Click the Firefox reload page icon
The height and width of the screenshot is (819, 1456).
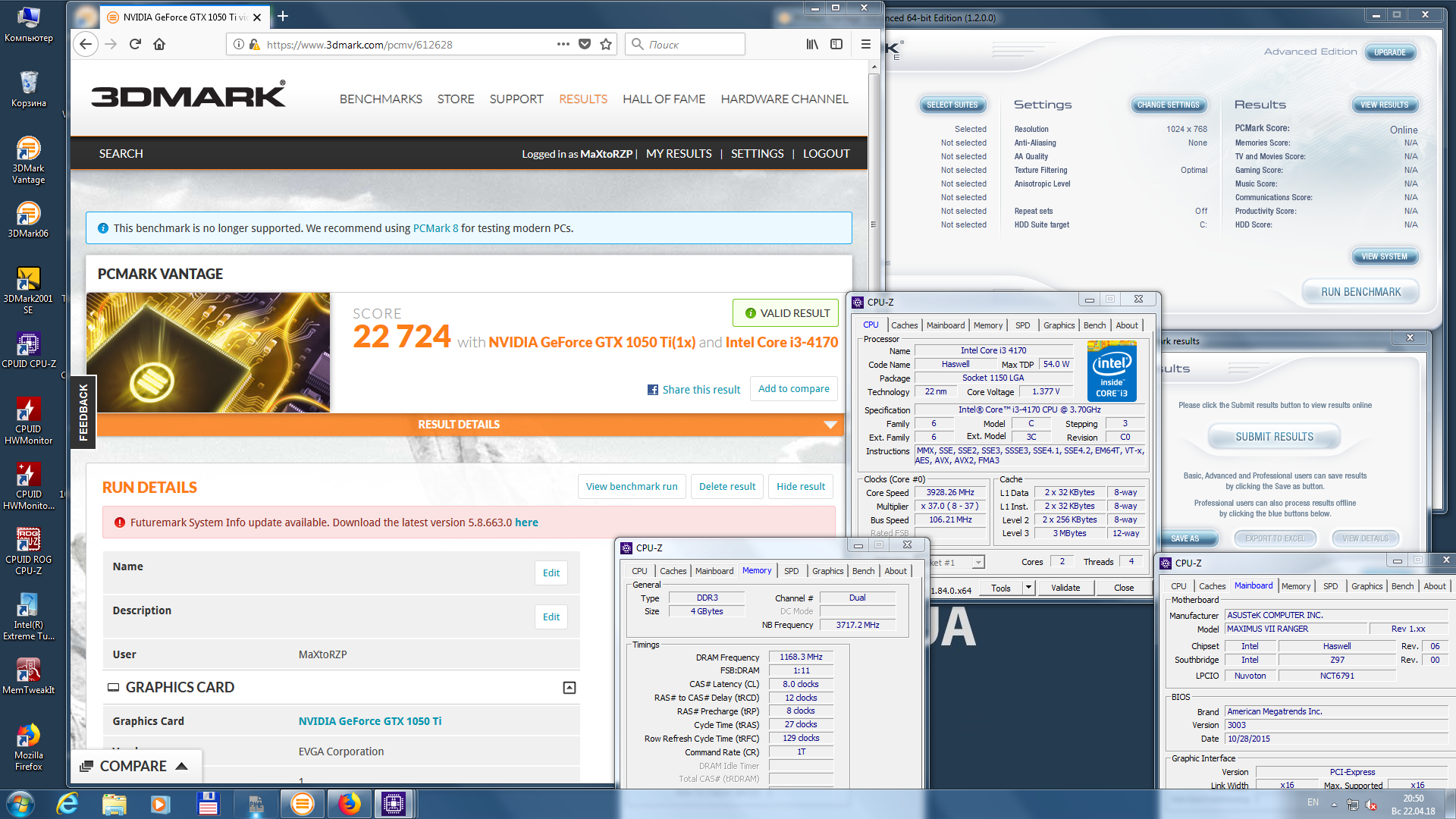135,44
